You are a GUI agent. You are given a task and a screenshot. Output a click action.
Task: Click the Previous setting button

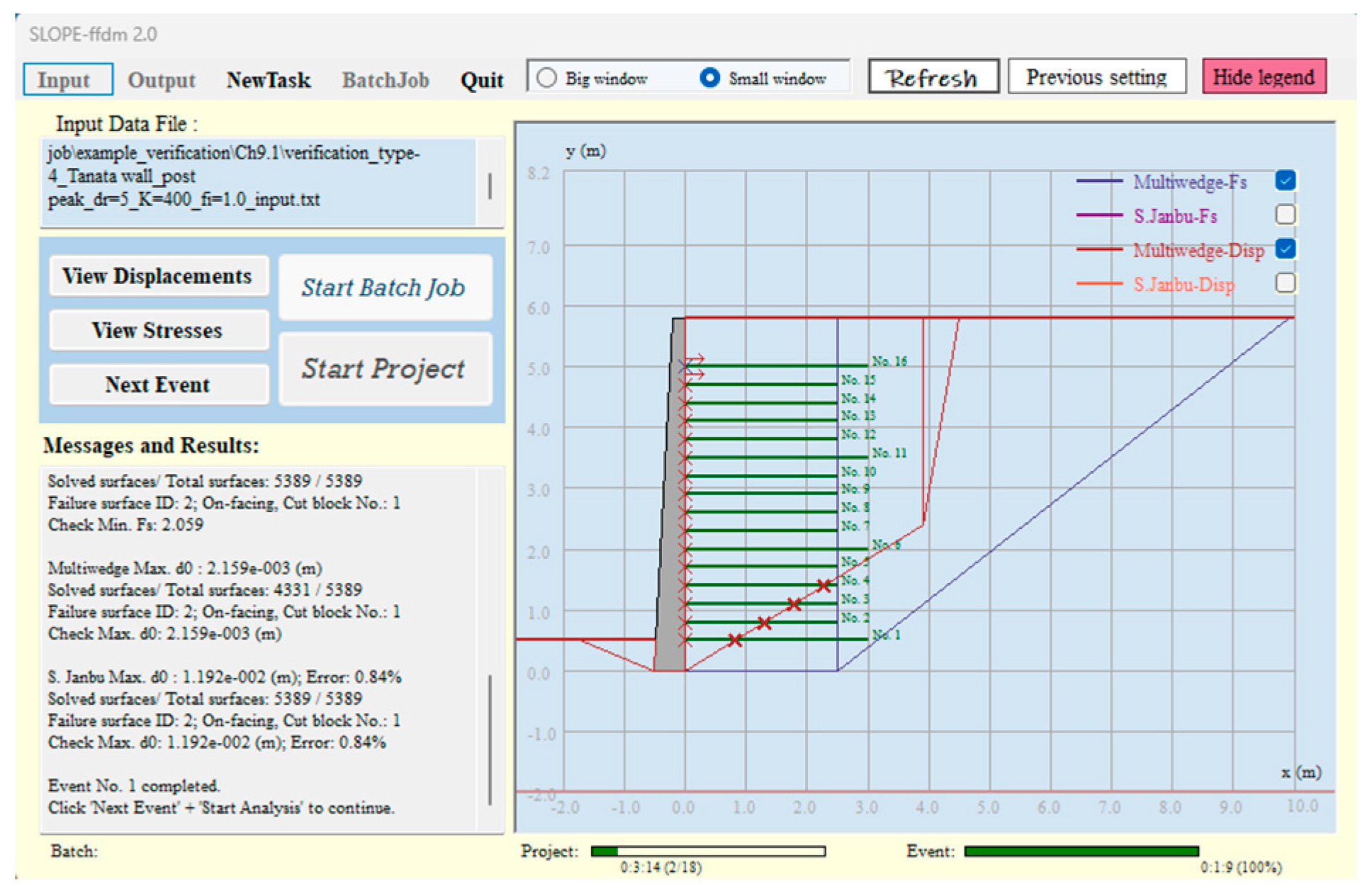[1096, 76]
